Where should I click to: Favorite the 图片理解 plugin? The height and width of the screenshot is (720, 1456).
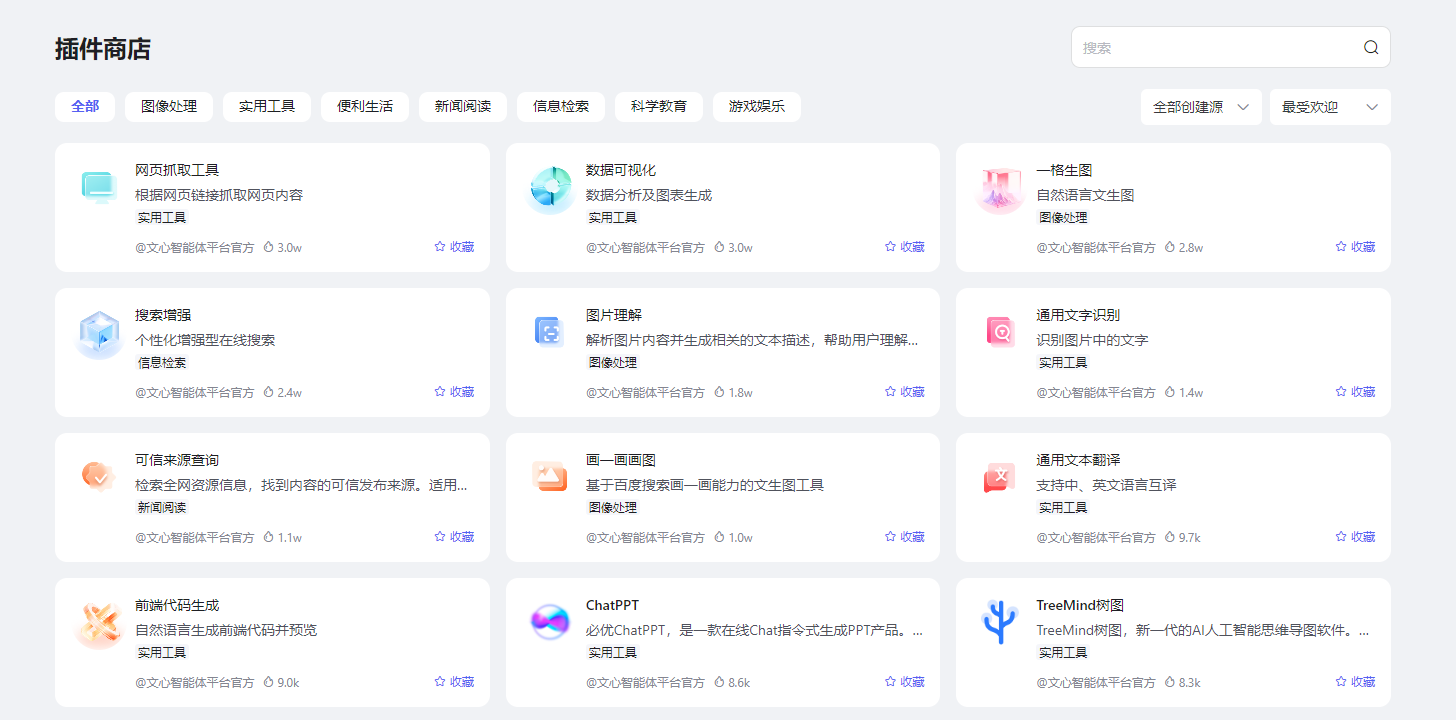tap(905, 392)
